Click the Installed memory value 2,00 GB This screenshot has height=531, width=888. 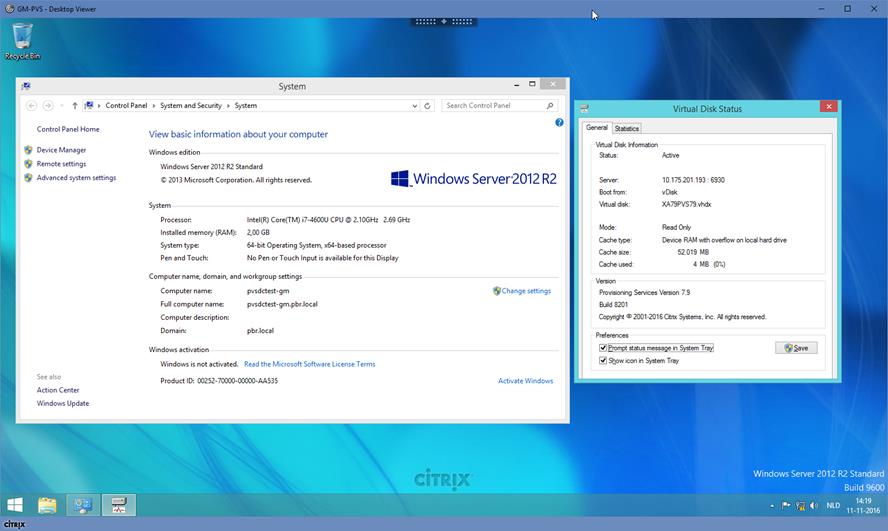point(258,233)
